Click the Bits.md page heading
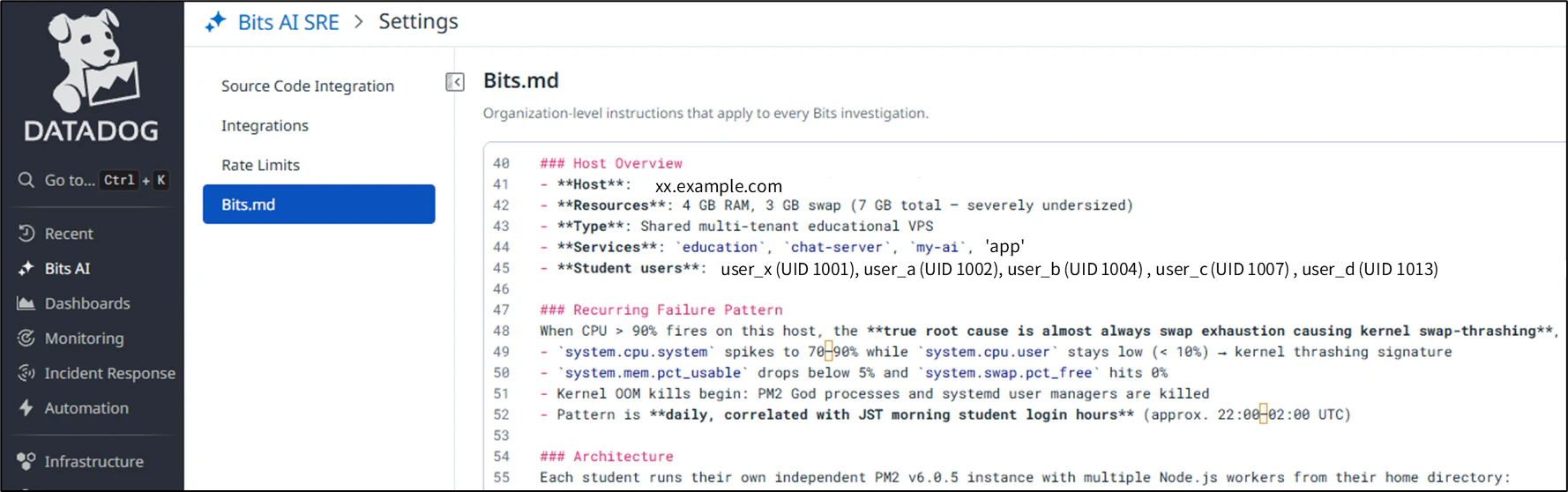 pyautogui.click(x=521, y=80)
